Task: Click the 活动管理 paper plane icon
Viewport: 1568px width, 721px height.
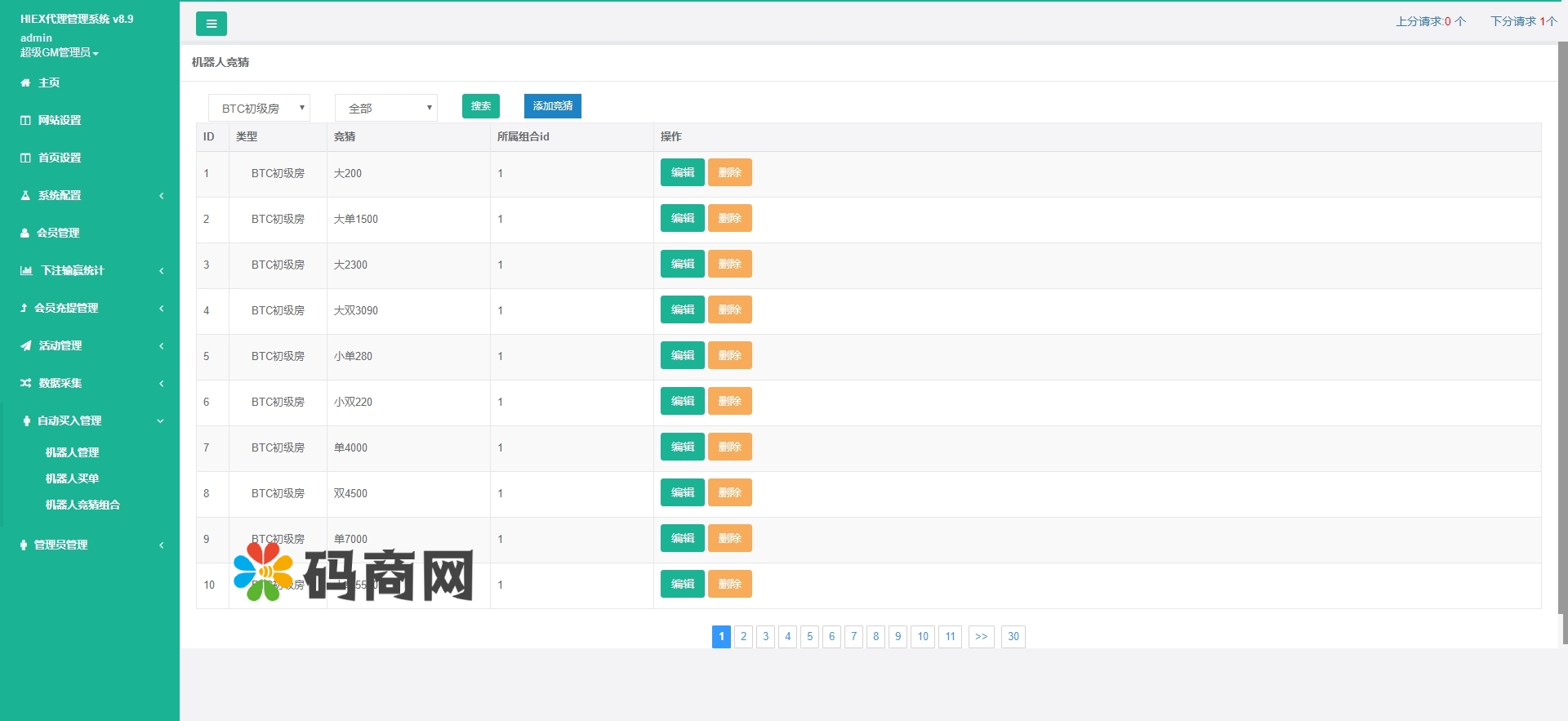Action: pos(25,345)
